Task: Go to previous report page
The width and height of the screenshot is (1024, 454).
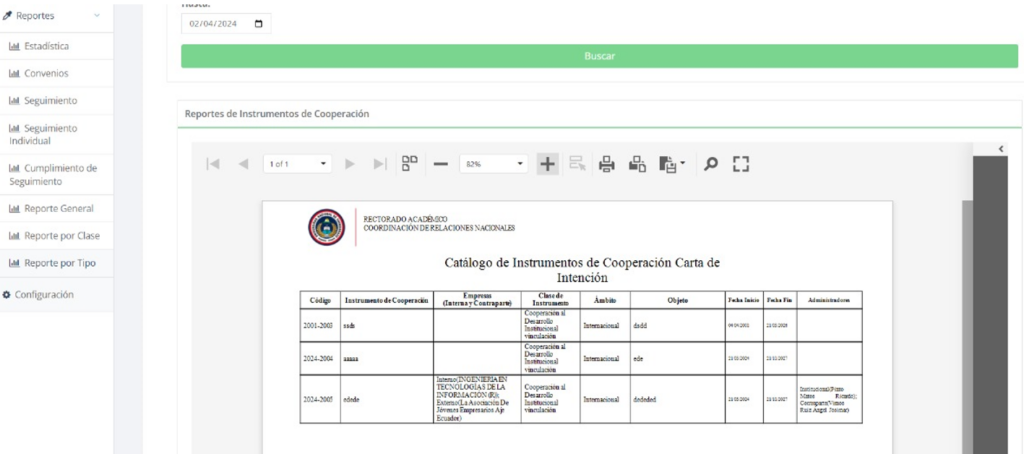Action: coord(244,164)
